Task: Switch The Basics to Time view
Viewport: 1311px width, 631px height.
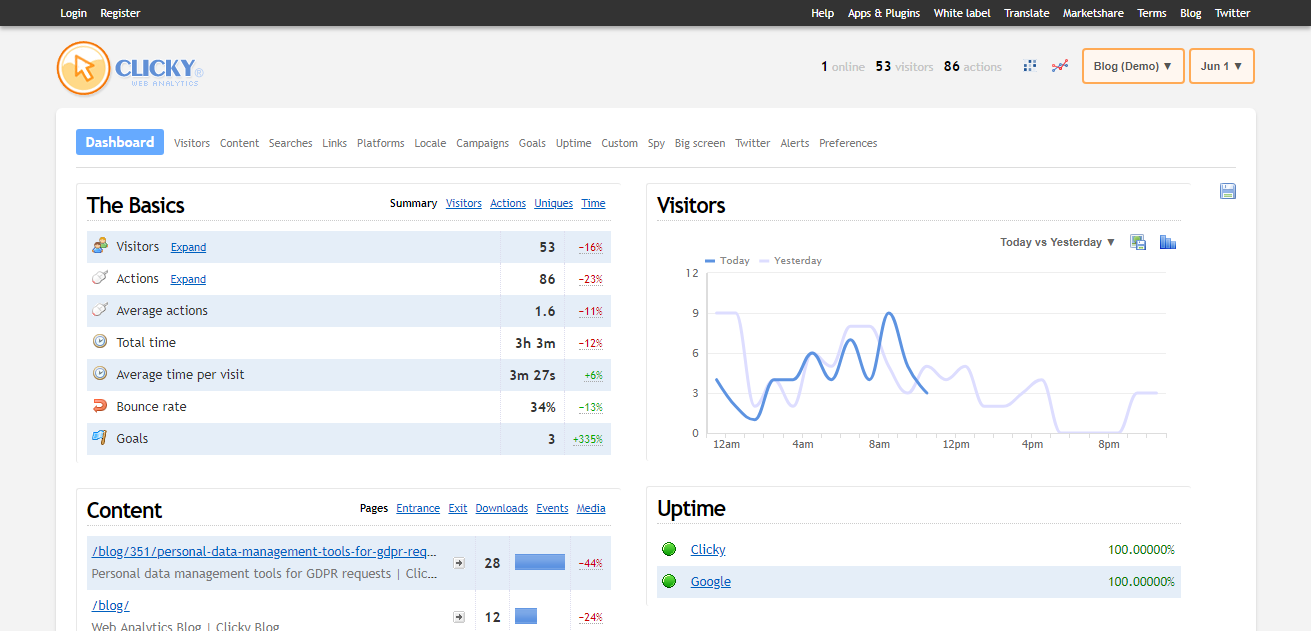Action: click(594, 203)
